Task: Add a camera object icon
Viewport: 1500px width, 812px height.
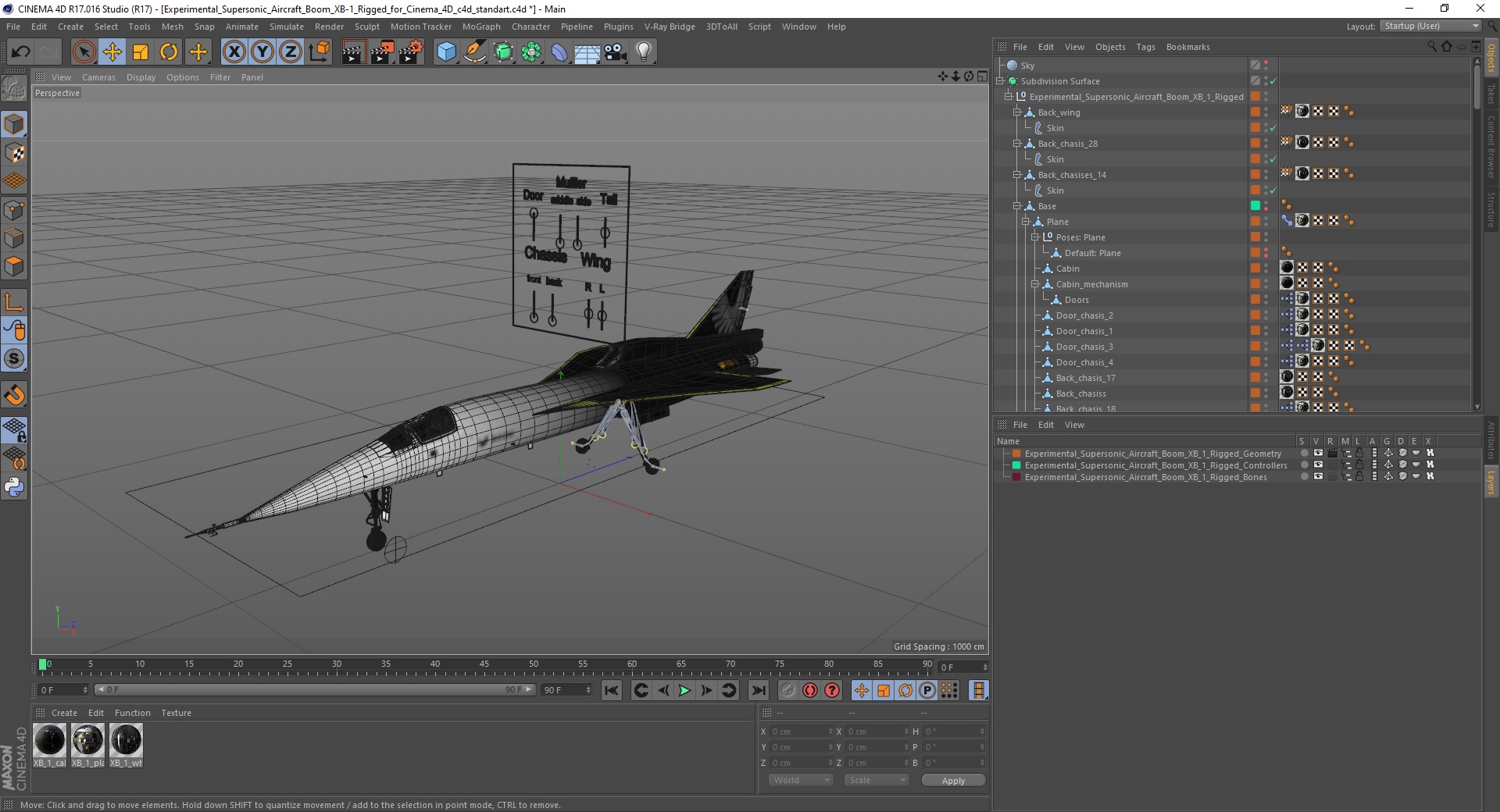Action: click(x=615, y=52)
